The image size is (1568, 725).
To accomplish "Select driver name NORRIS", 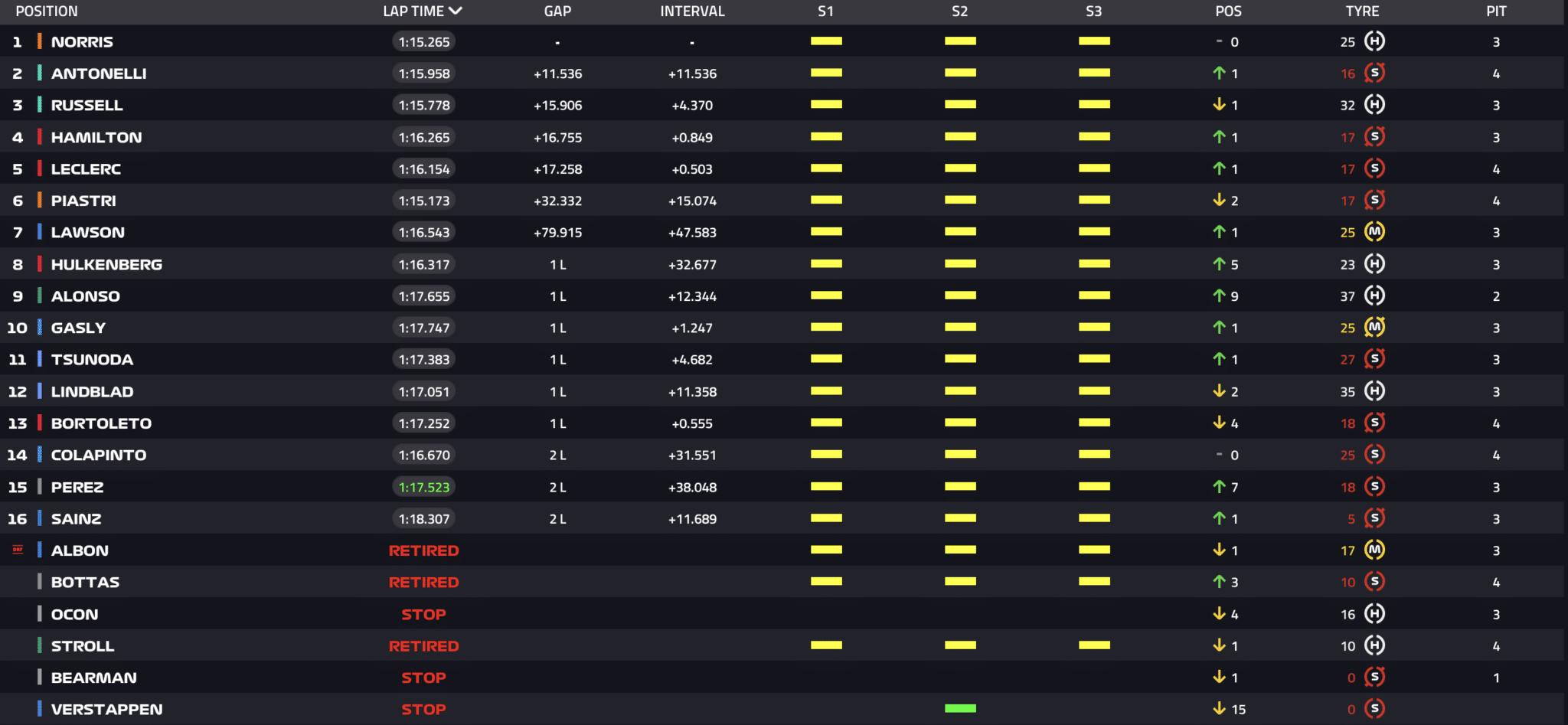I will pyautogui.click(x=82, y=42).
